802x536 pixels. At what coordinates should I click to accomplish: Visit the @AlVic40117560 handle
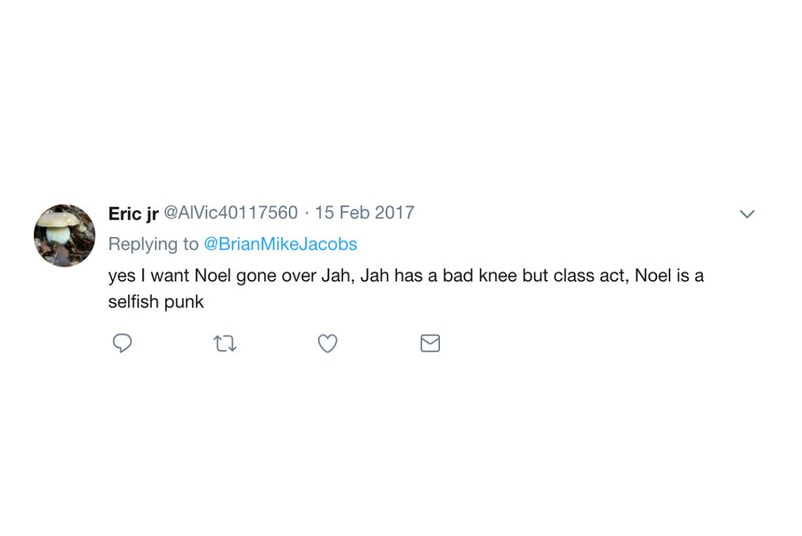click(231, 213)
